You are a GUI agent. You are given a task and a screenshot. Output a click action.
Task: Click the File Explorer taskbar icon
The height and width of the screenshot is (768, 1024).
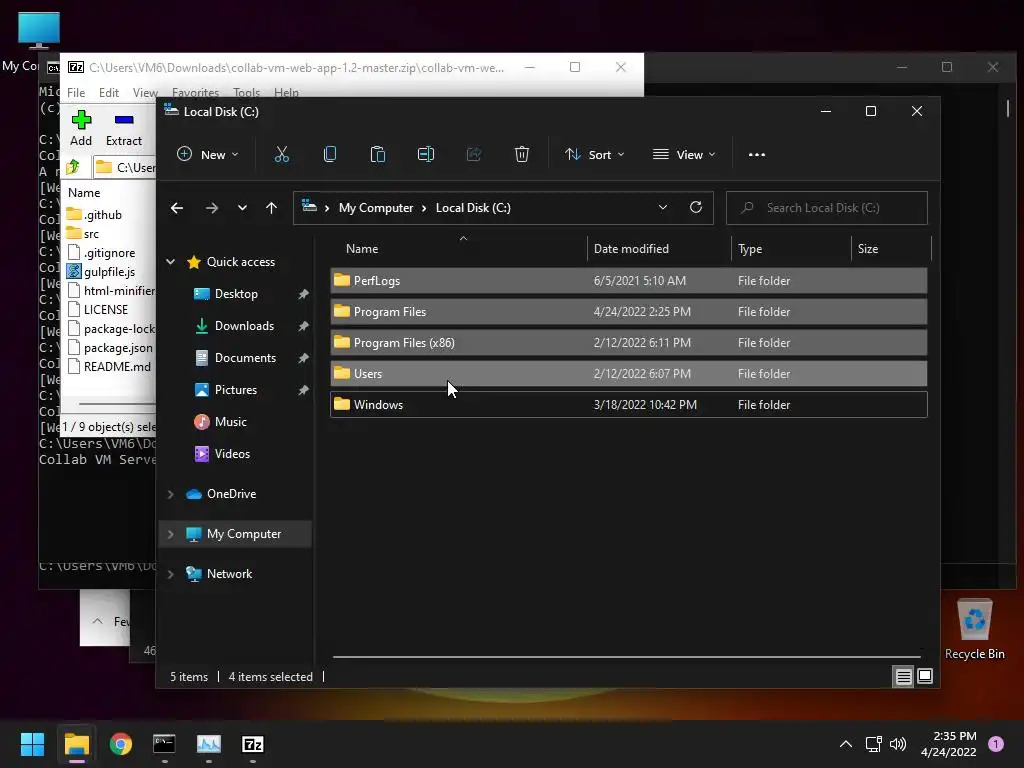tap(76, 744)
